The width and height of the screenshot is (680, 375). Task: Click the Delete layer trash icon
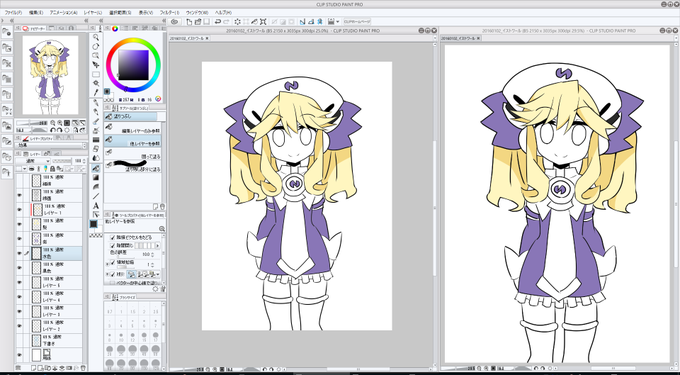click(83, 368)
